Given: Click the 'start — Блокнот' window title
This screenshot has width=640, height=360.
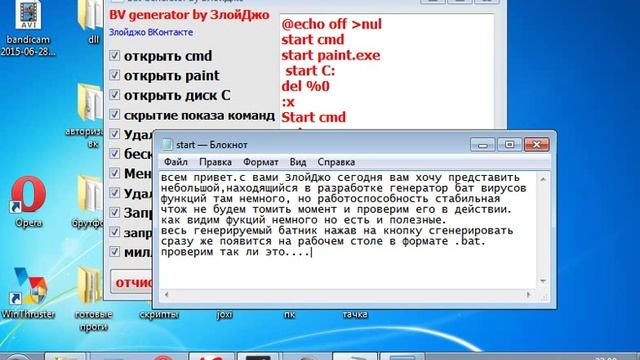Looking at the screenshot, I should (x=211, y=145).
